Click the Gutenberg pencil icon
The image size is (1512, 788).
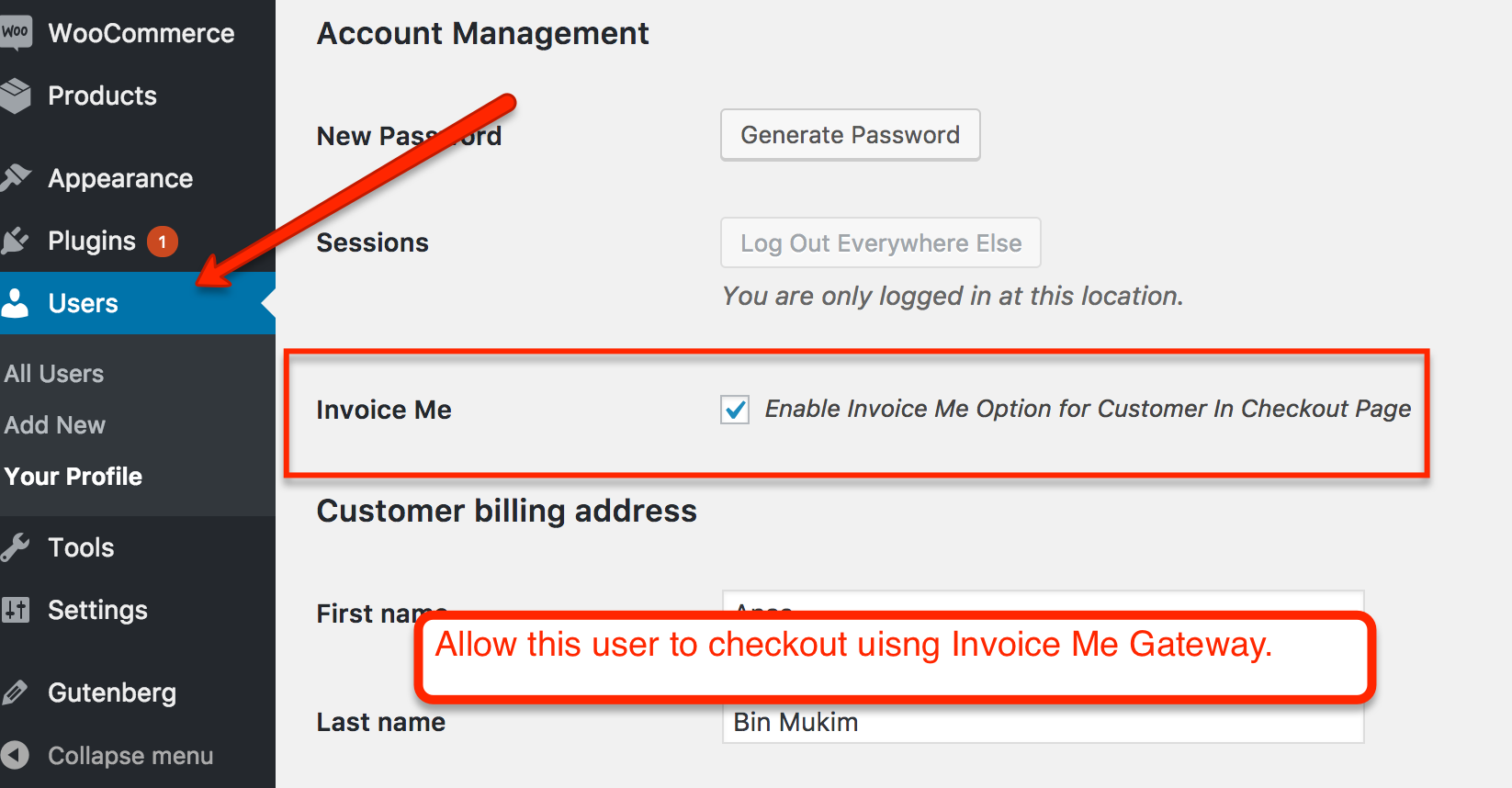(x=16, y=692)
